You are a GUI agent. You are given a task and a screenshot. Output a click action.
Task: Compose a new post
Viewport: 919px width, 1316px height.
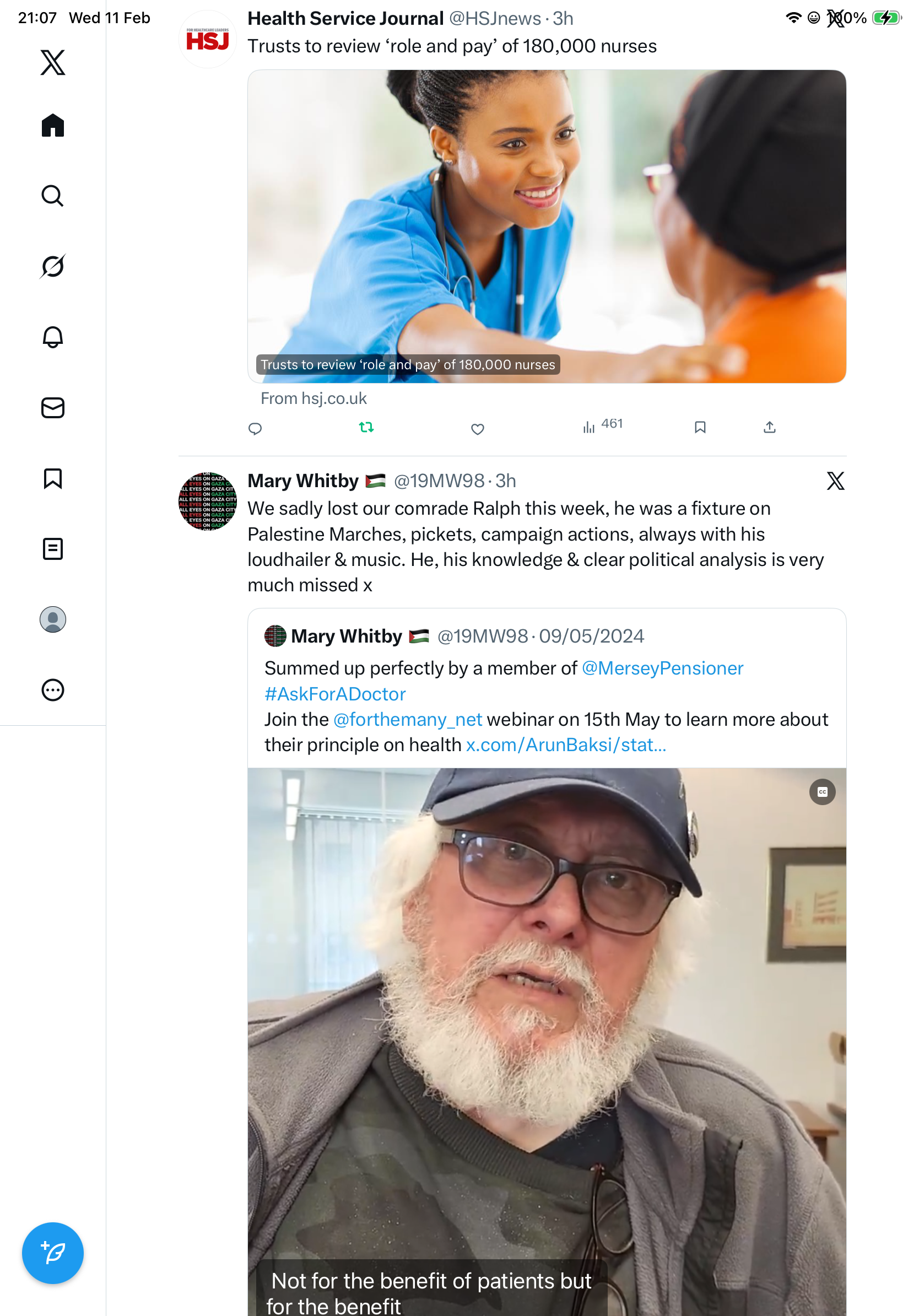point(53,1253)
